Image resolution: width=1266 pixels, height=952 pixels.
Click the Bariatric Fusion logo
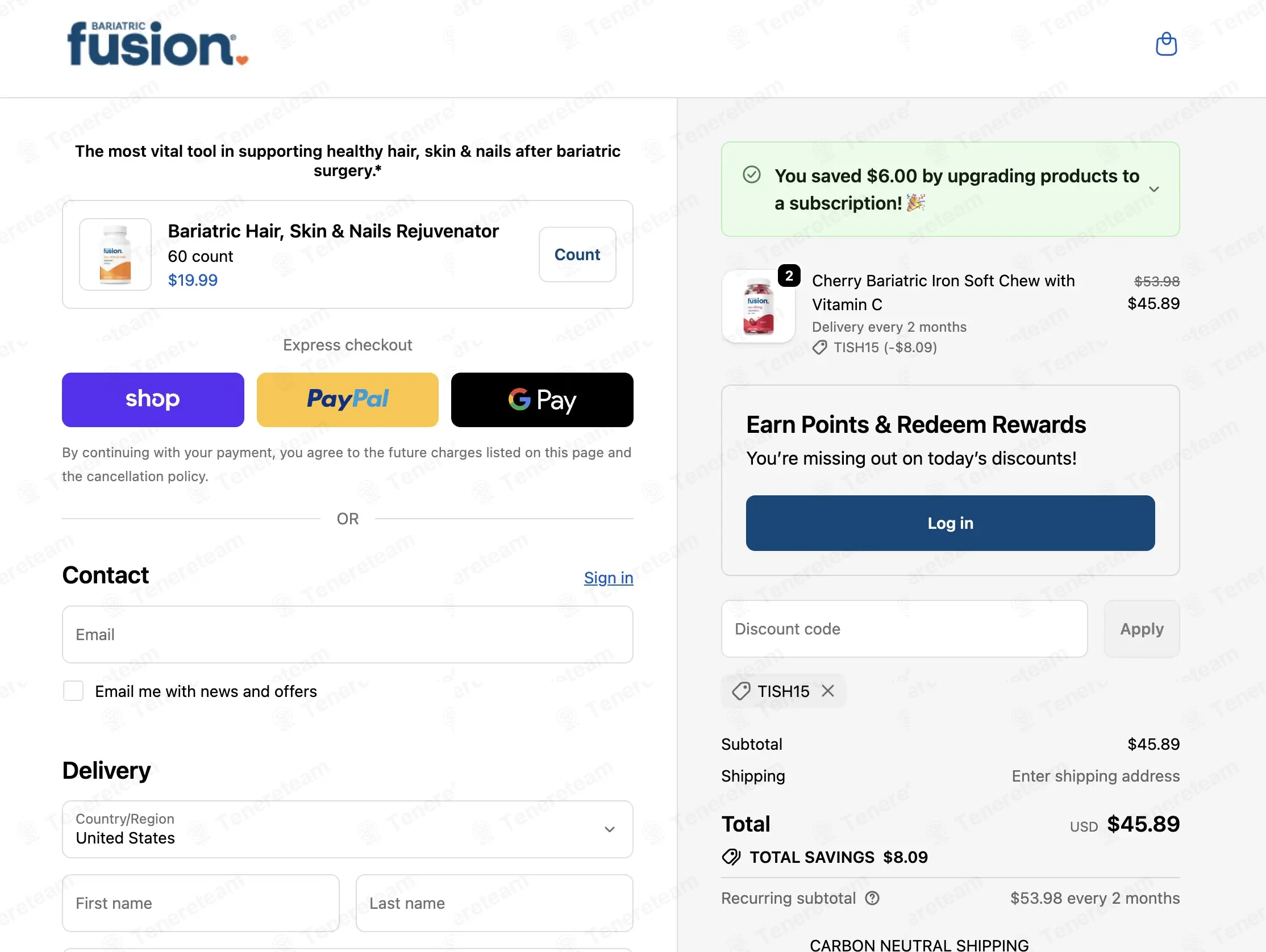[x=157, y=45]
